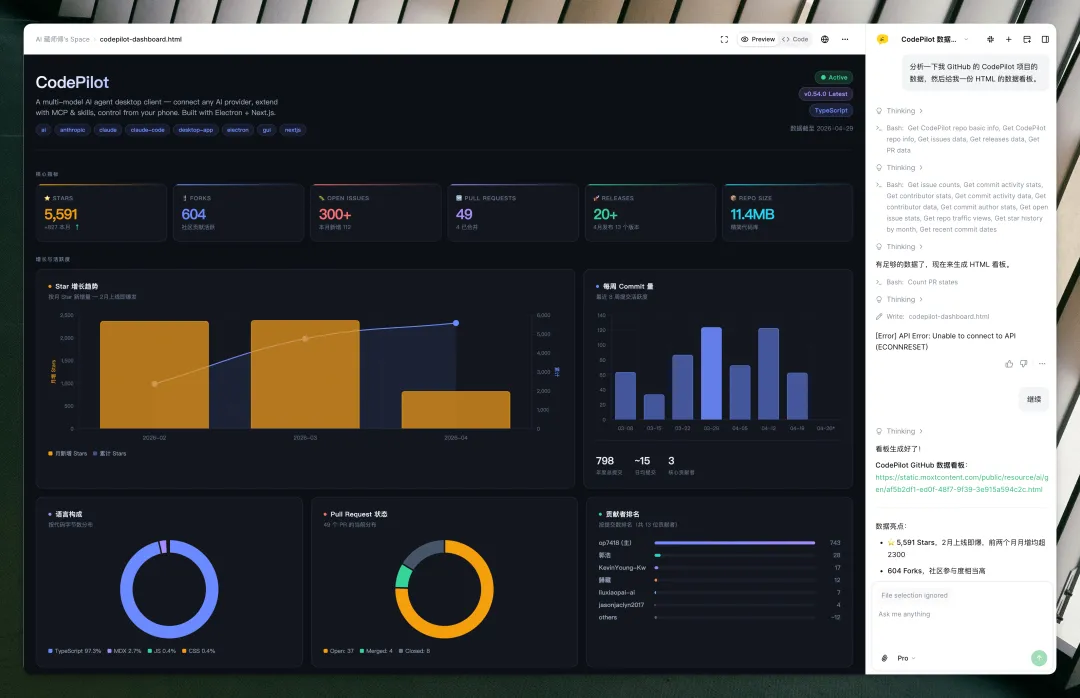Send the message with green arrow button

(x=1039, y=658)
